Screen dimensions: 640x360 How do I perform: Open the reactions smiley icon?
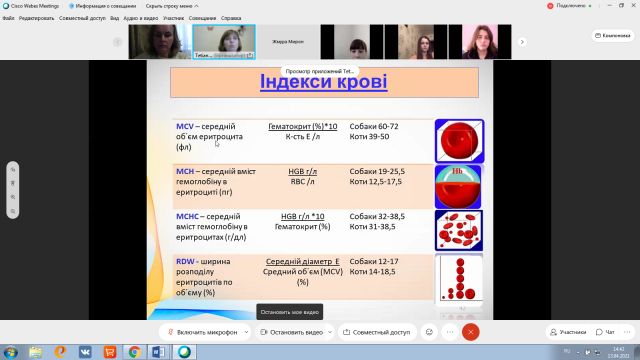[x=429, y=332]
